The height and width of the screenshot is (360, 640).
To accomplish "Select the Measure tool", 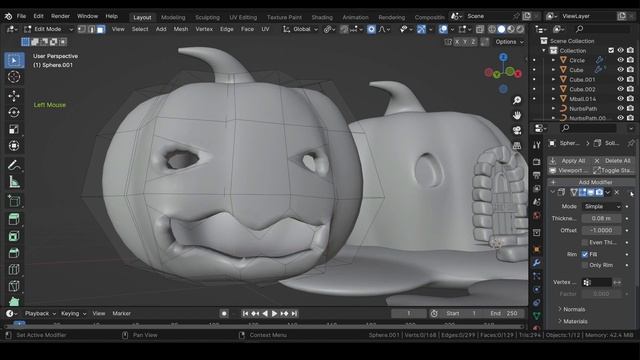I will tap(14, 182).
